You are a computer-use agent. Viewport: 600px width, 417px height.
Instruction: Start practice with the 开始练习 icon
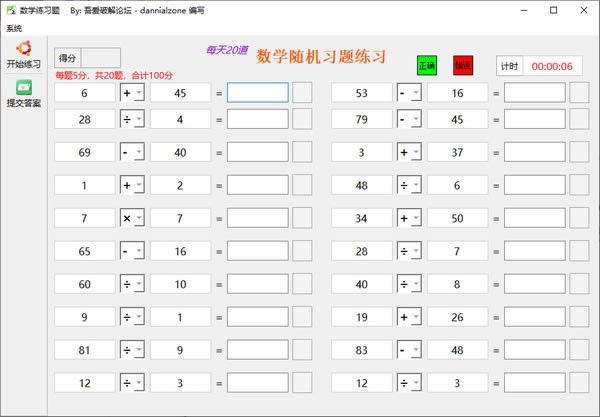[x=23, y=55]
